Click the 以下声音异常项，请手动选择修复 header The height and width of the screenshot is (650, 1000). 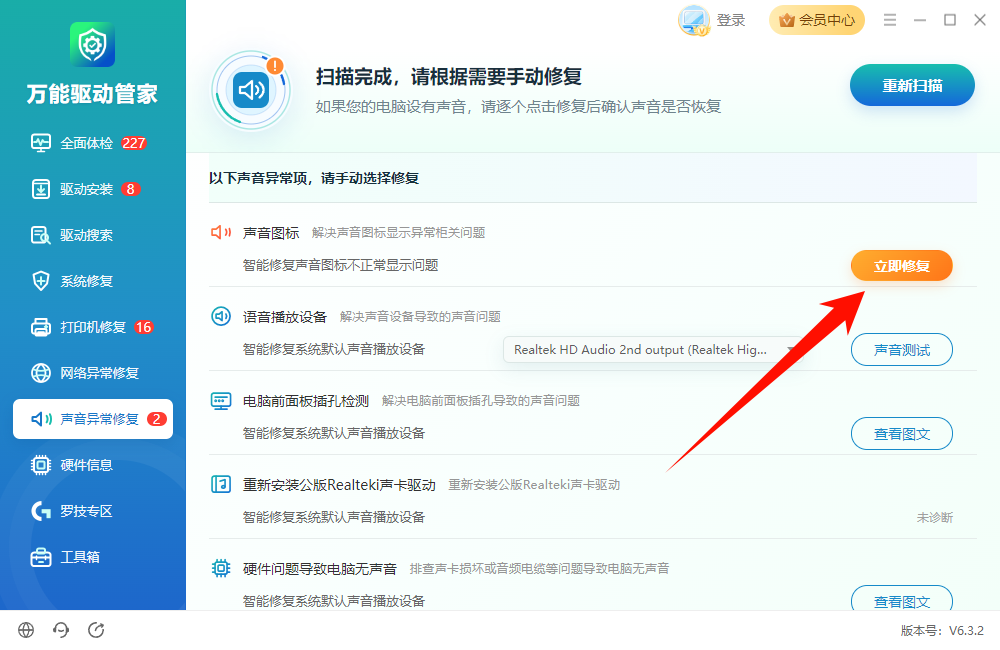[314, 178]
